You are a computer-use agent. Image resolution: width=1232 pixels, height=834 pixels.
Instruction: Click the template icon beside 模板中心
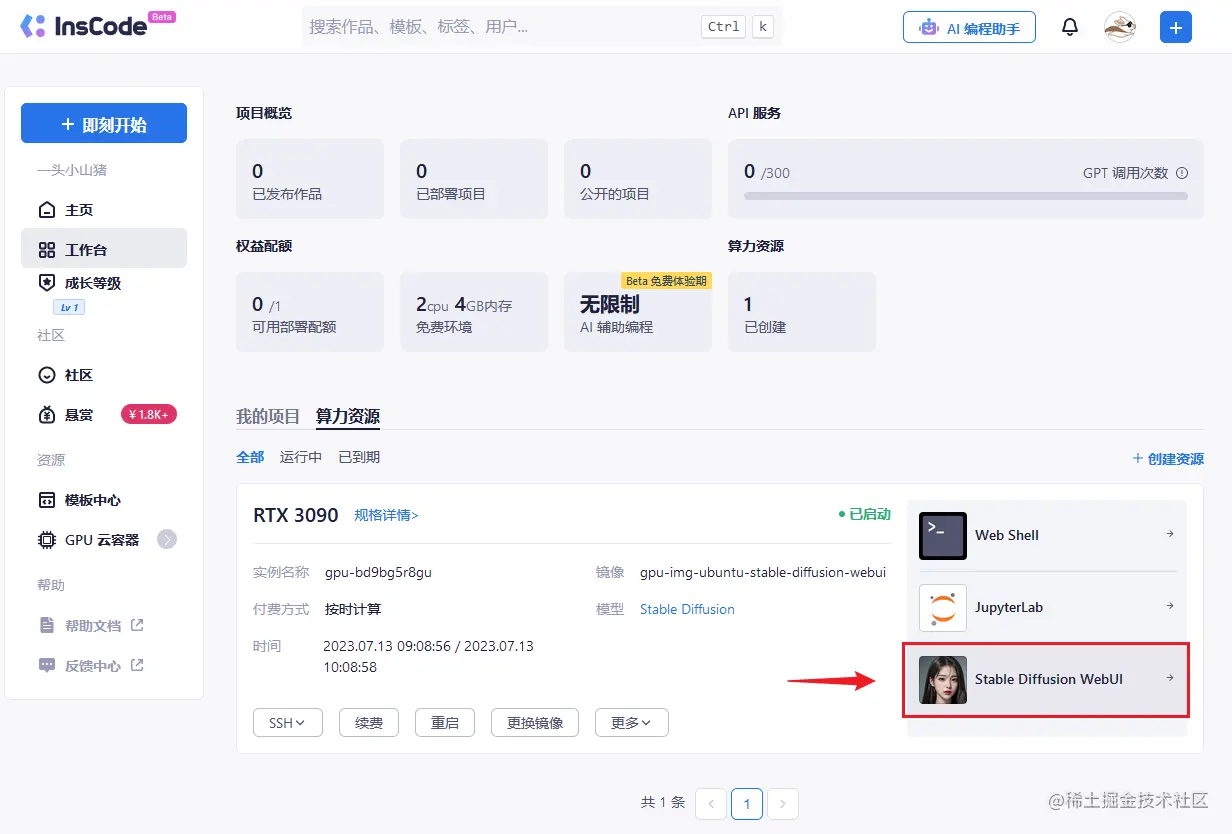point(46,500)
